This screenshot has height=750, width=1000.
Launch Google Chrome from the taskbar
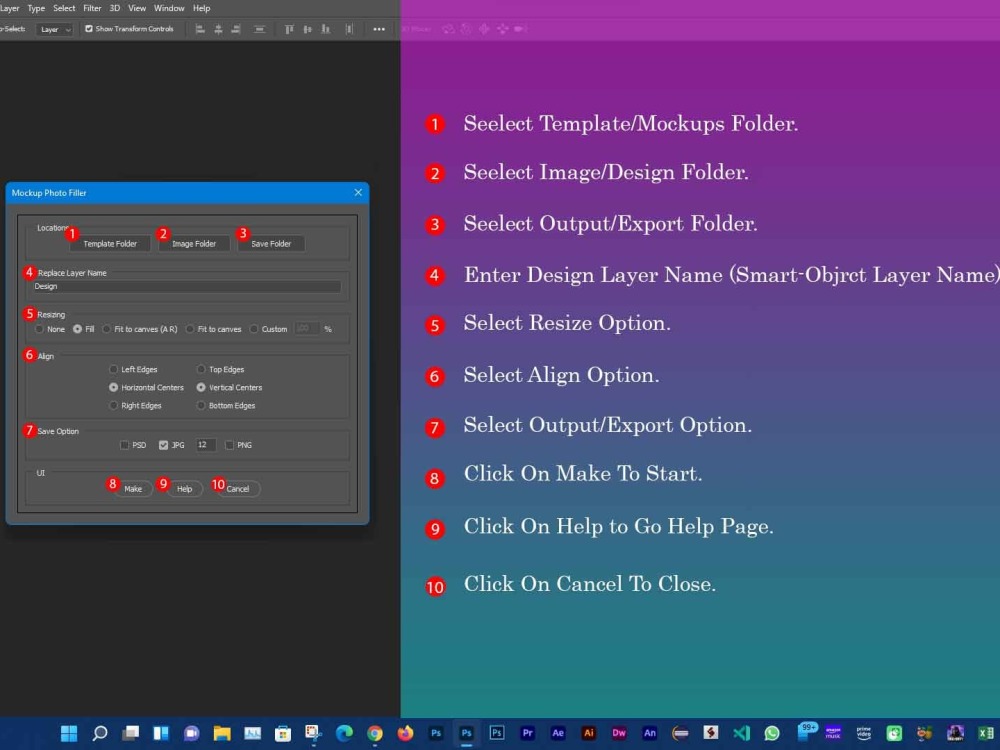click(375, 733)
